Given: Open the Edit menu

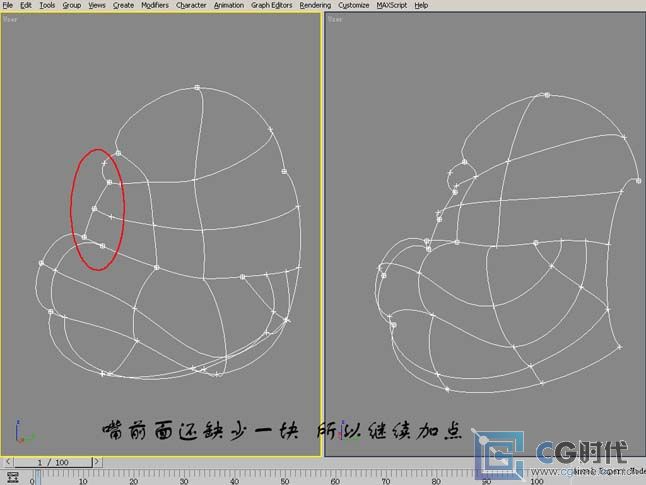Looking at the screenshot, I should (x=26, y=5).
